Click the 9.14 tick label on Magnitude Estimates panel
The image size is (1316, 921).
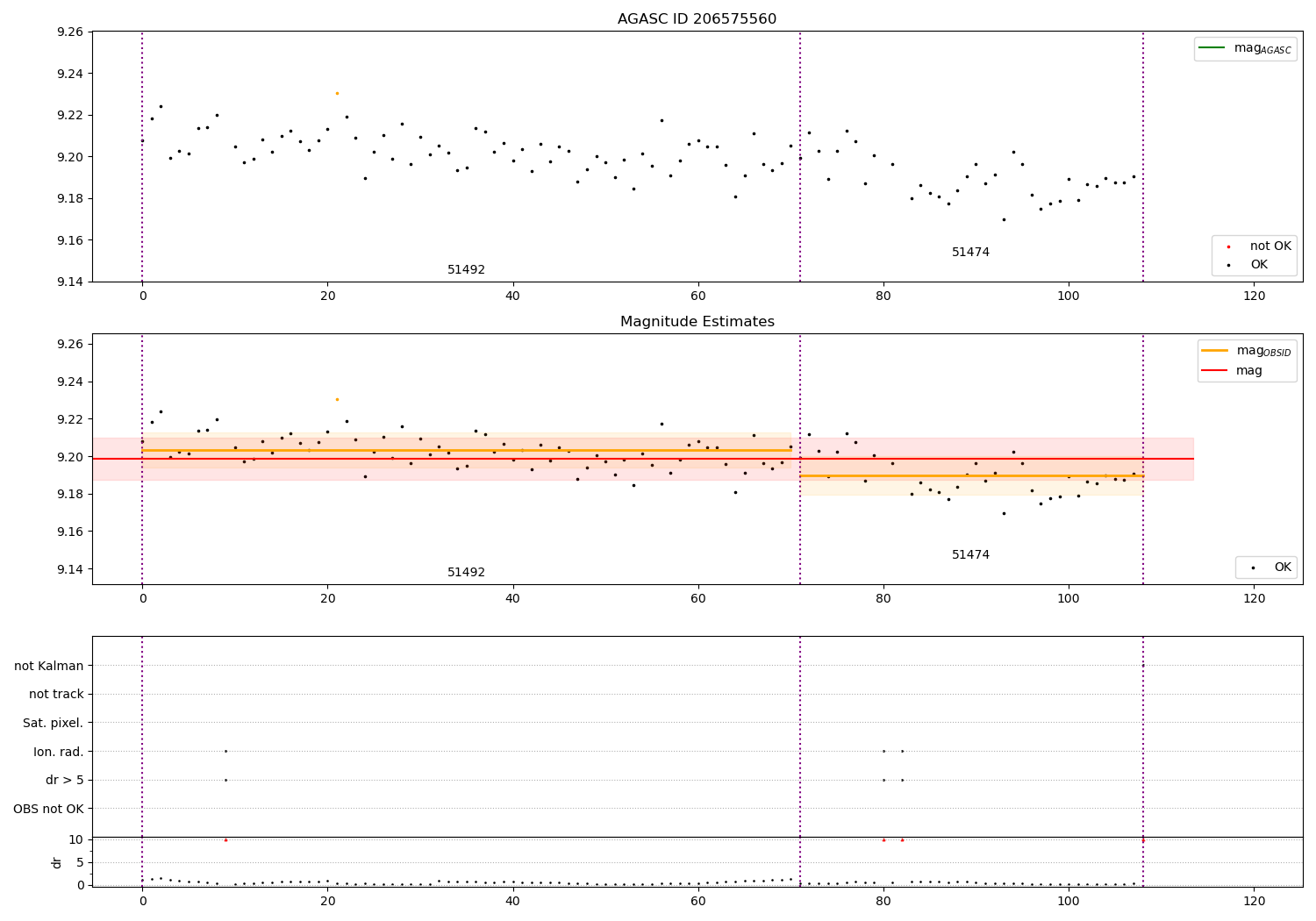68,569
